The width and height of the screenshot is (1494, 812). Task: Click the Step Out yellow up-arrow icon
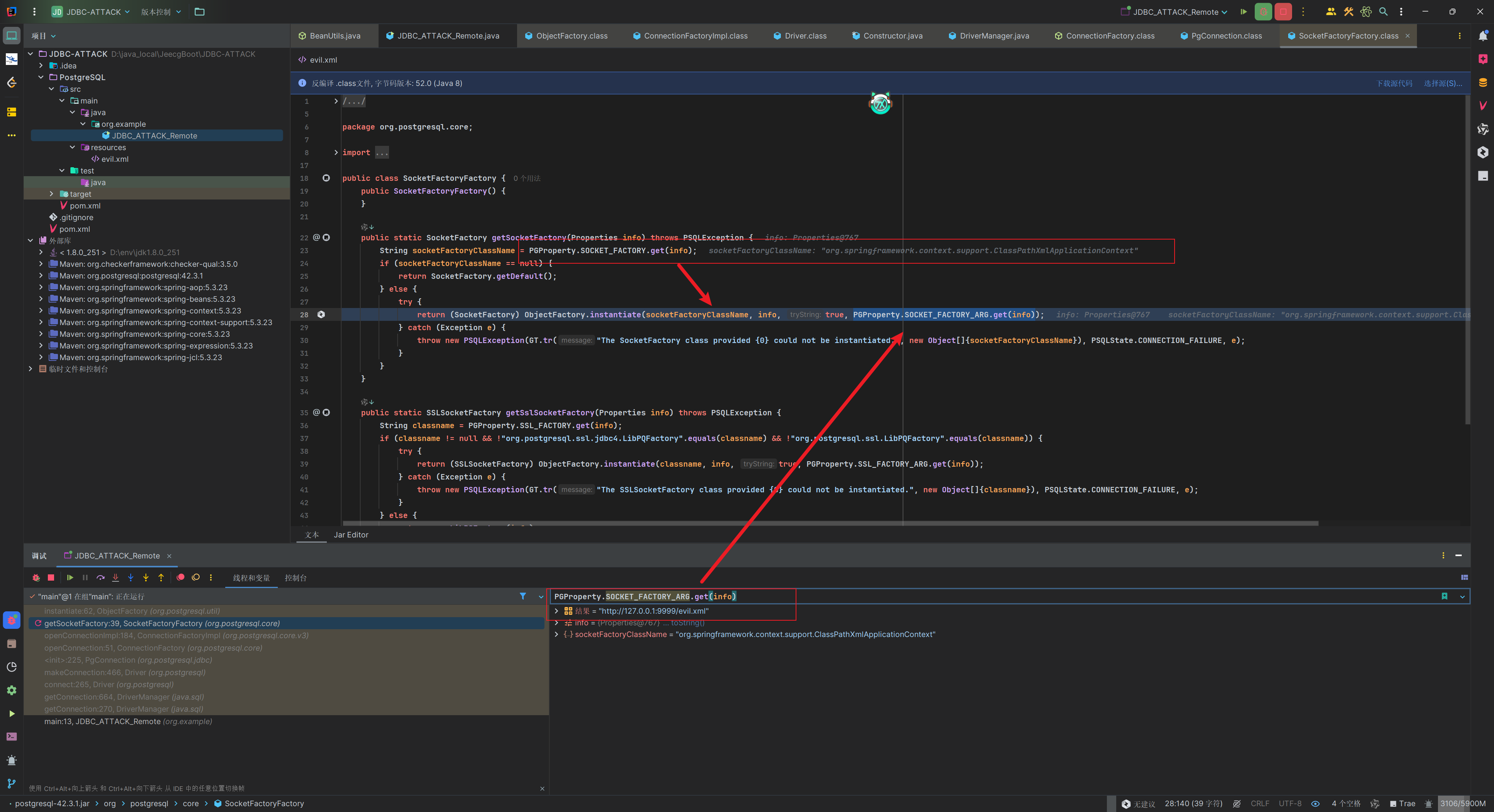coord(161,578)
